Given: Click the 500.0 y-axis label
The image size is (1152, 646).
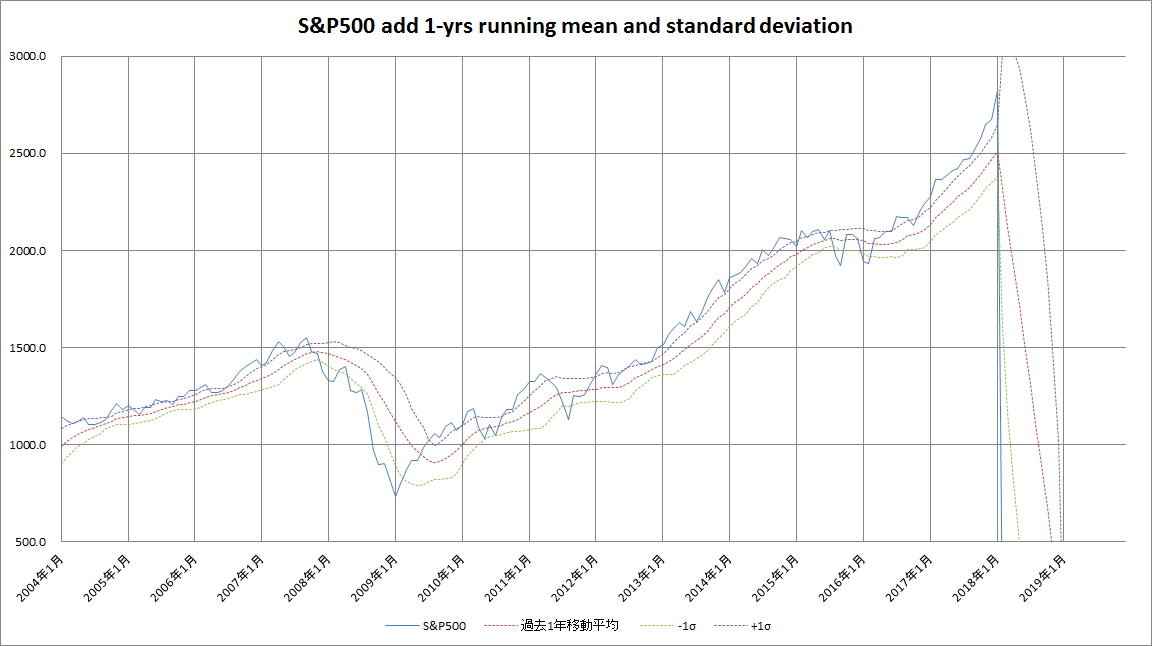Looking at the screenshot, I should 31,542.
